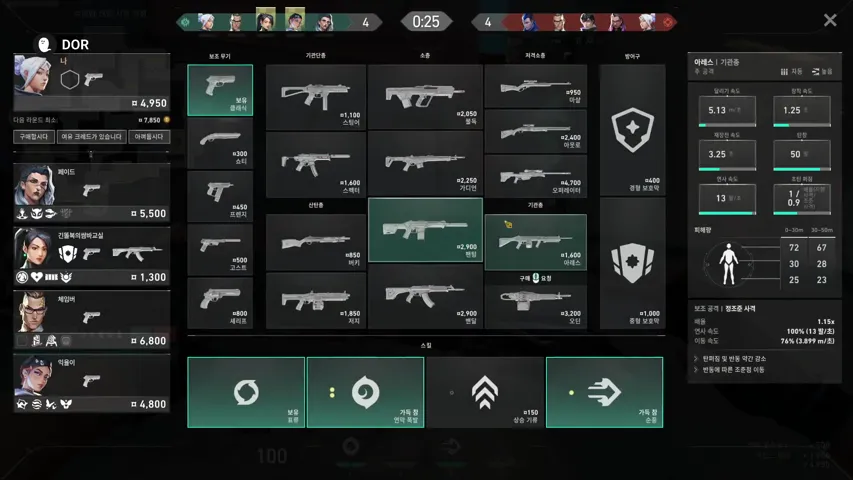The width and height of the screenshot is (853, 480).
Task: Click the 탄창 50 magazine stat box
Action: coord(802,155)
